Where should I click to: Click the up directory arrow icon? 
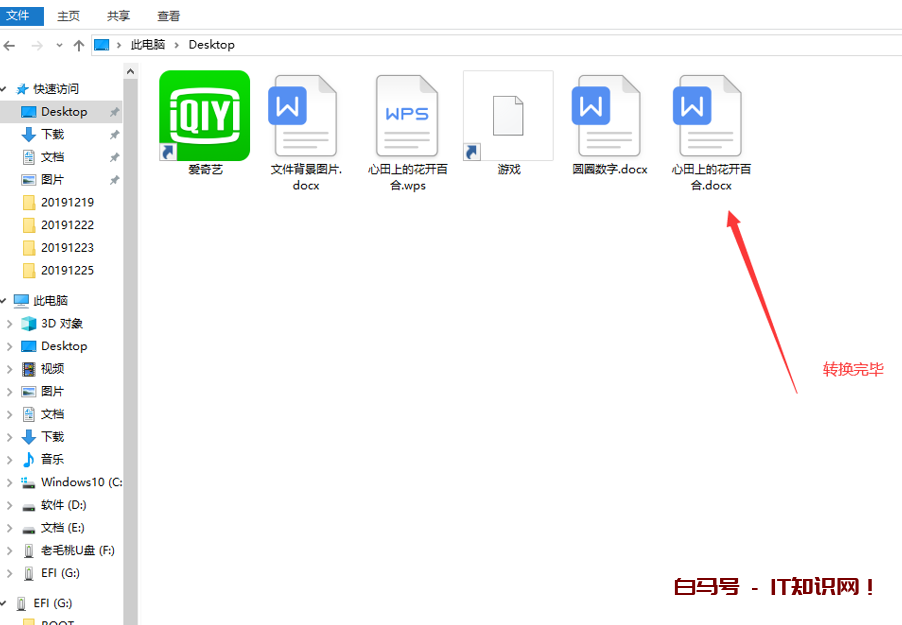click(x=79, y=45)
